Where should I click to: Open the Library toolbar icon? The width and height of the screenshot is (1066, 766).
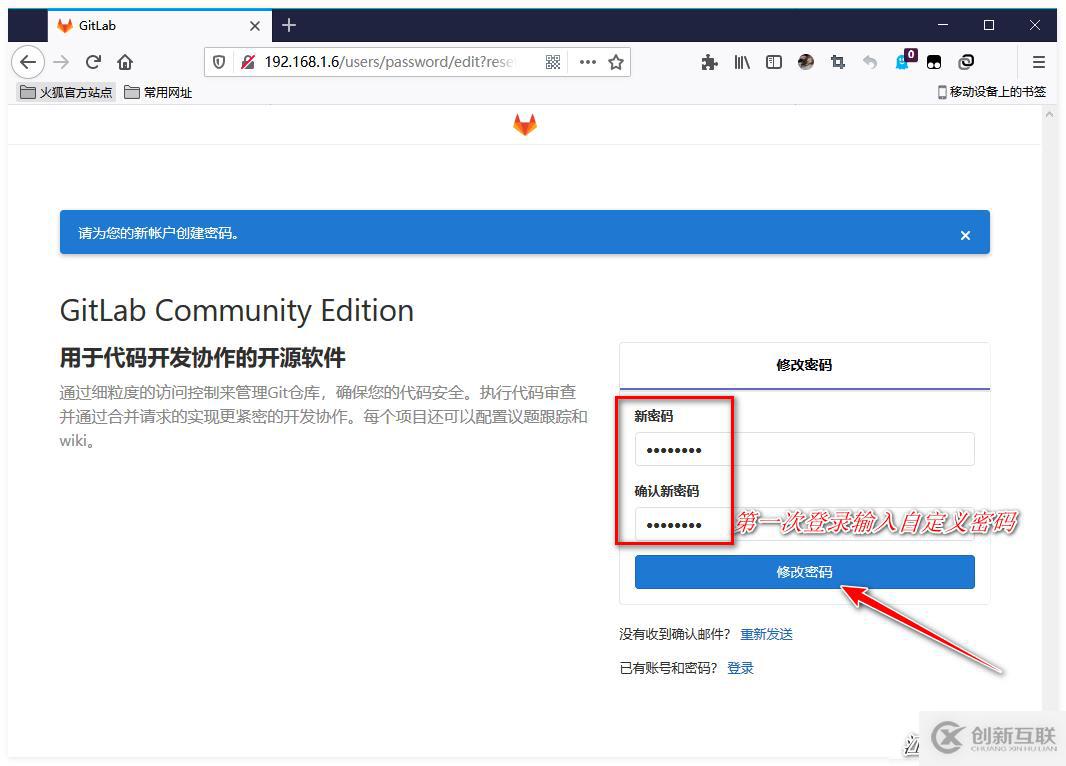pos(741,61)
